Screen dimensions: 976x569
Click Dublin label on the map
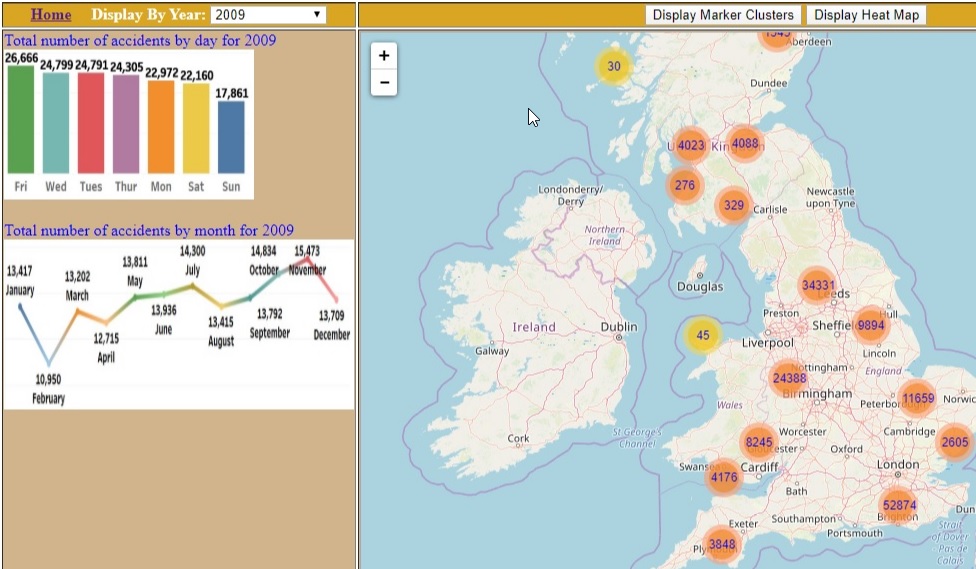click(x=619, y=327)
